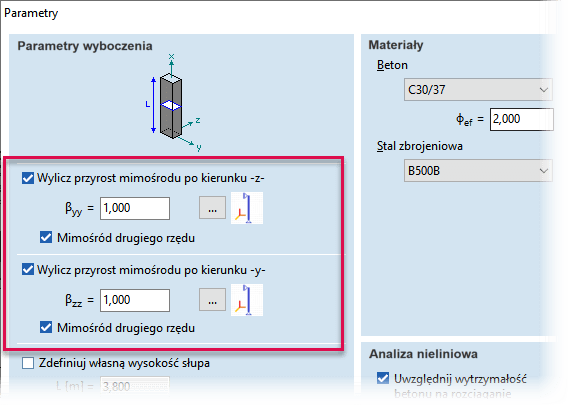Viewport: 569px width, 406px height.
Task: Click the 'Analiza nieliniowa' section header
Action: pos(423,354)
